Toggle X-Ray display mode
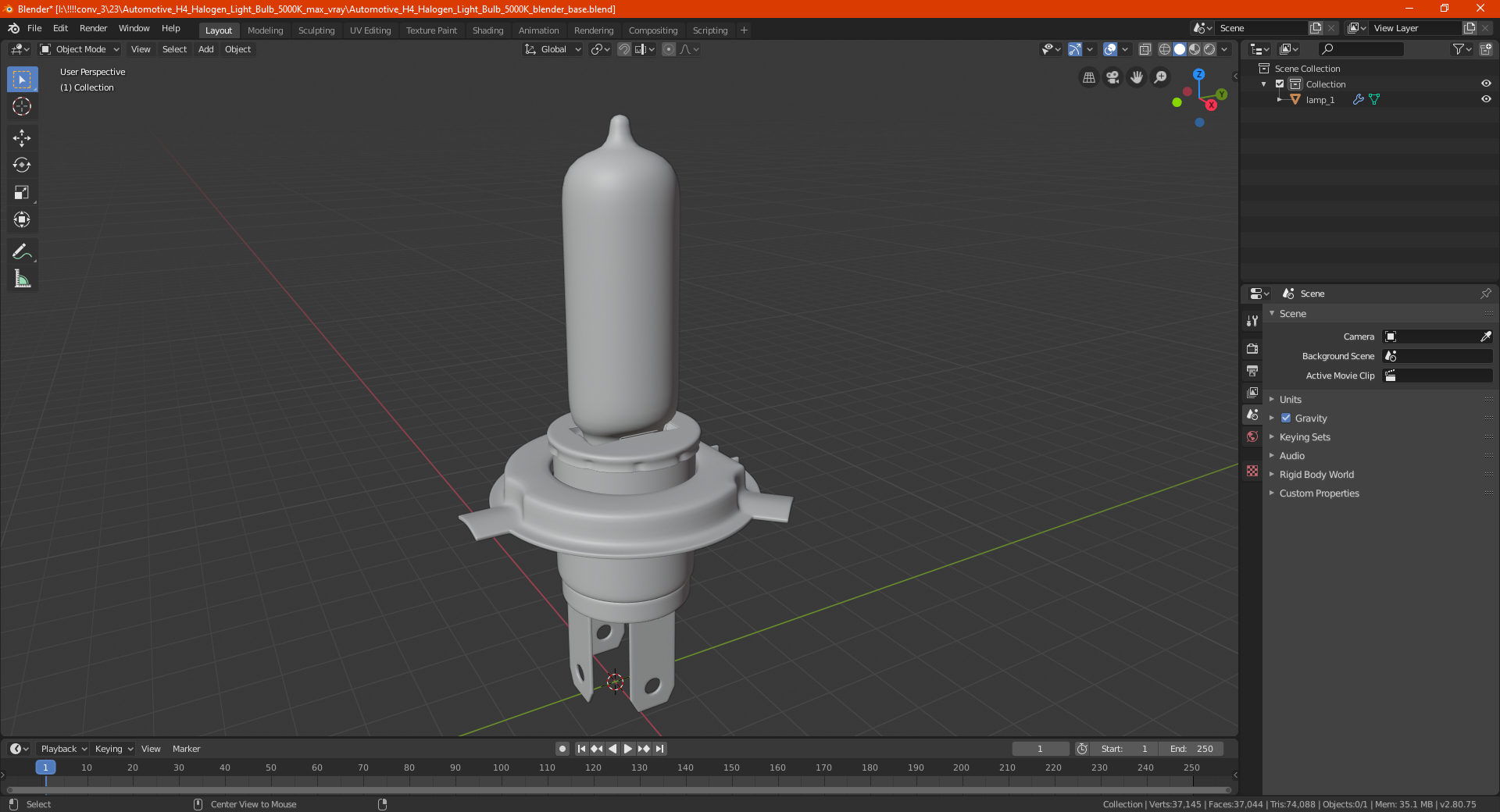 click(1145, 49)
